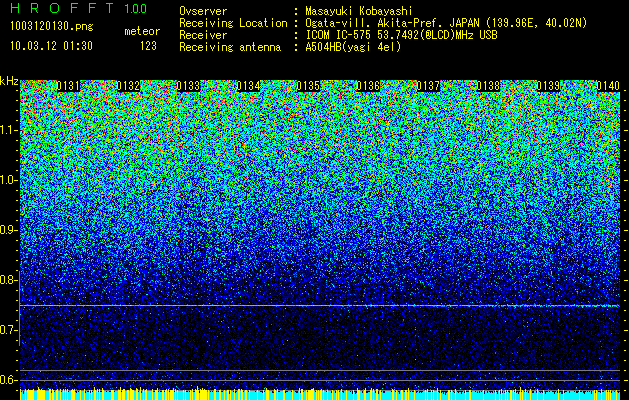
Task: Click the bright carrier line near 0.75 kHz
Action: pos(320,306)
